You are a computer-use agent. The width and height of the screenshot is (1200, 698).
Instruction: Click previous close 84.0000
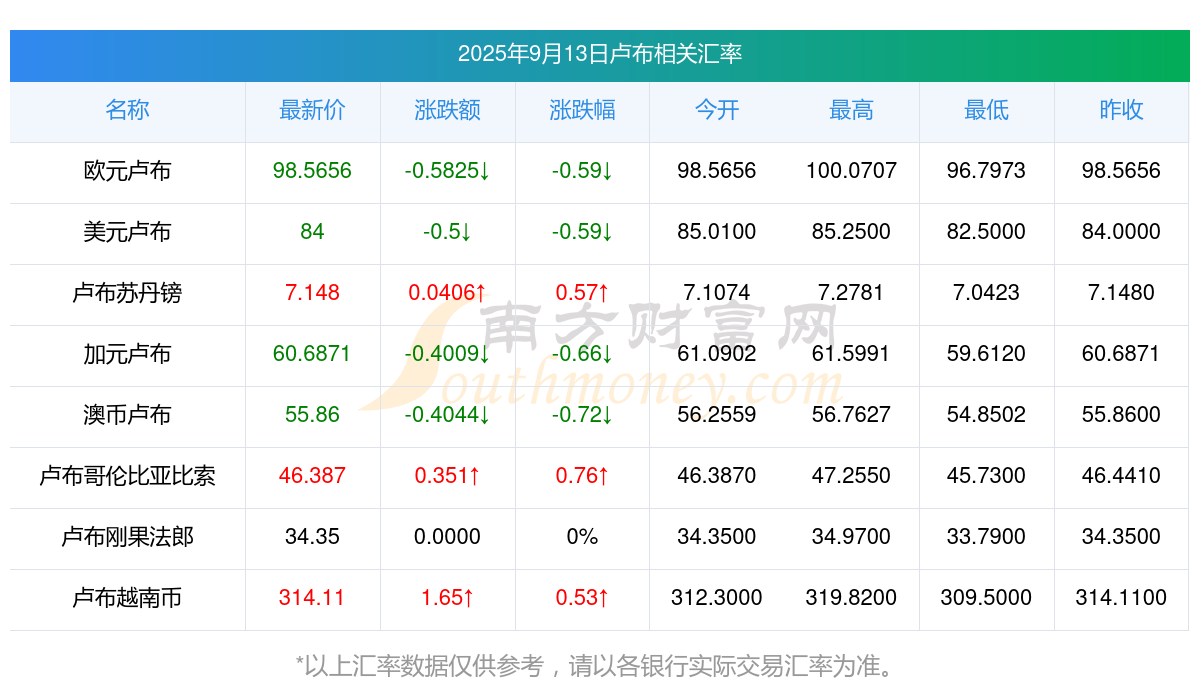[1121, 232]
